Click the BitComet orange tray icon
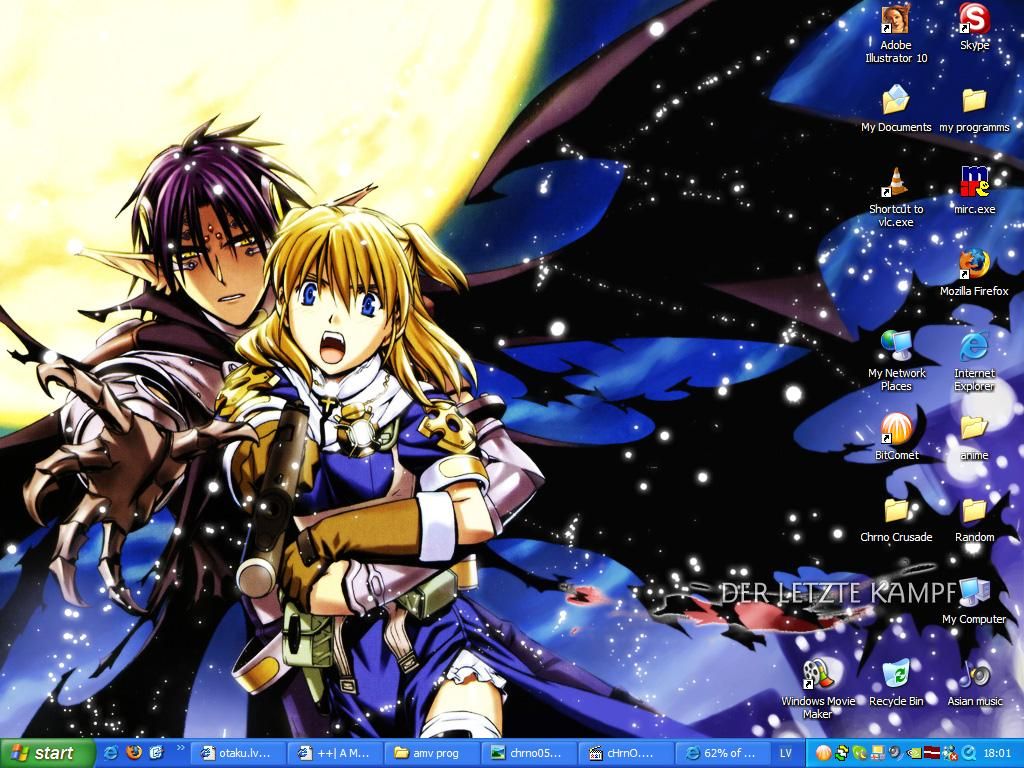Image resolution: width=1024 pixels, height=768 pixels. point(824,753)
